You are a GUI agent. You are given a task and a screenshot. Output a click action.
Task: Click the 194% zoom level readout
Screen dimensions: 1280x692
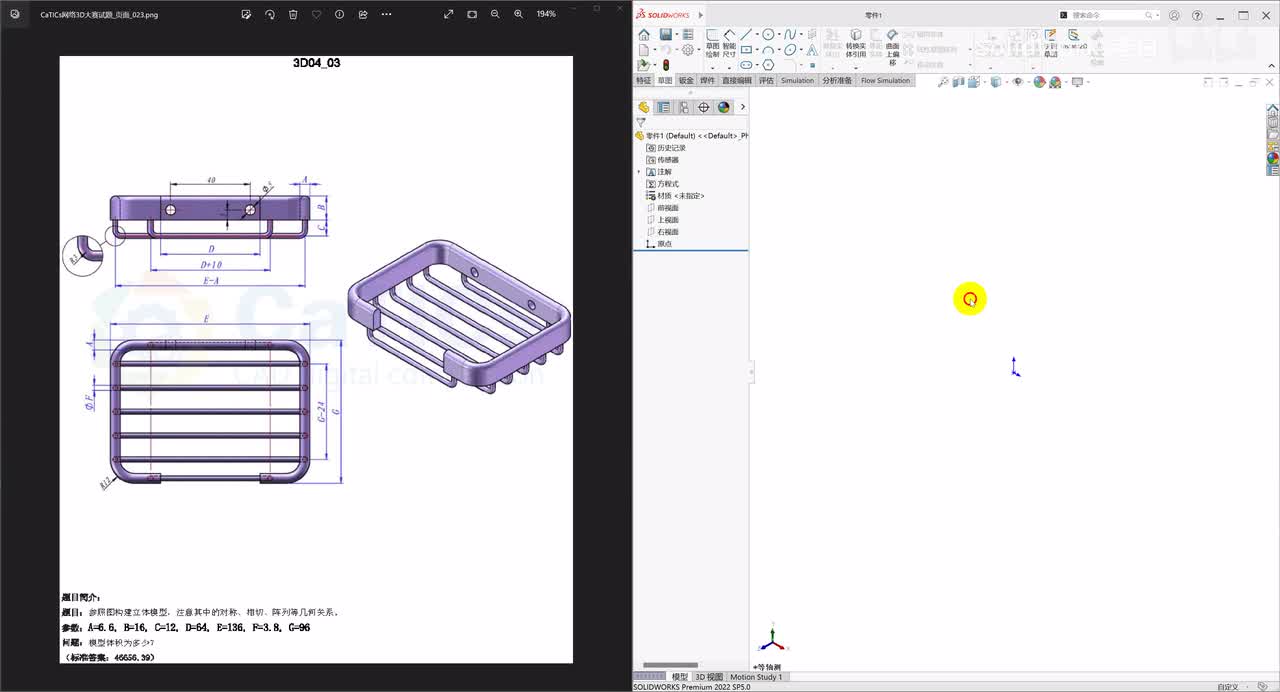pyautogui.click(x=546, y=14)
